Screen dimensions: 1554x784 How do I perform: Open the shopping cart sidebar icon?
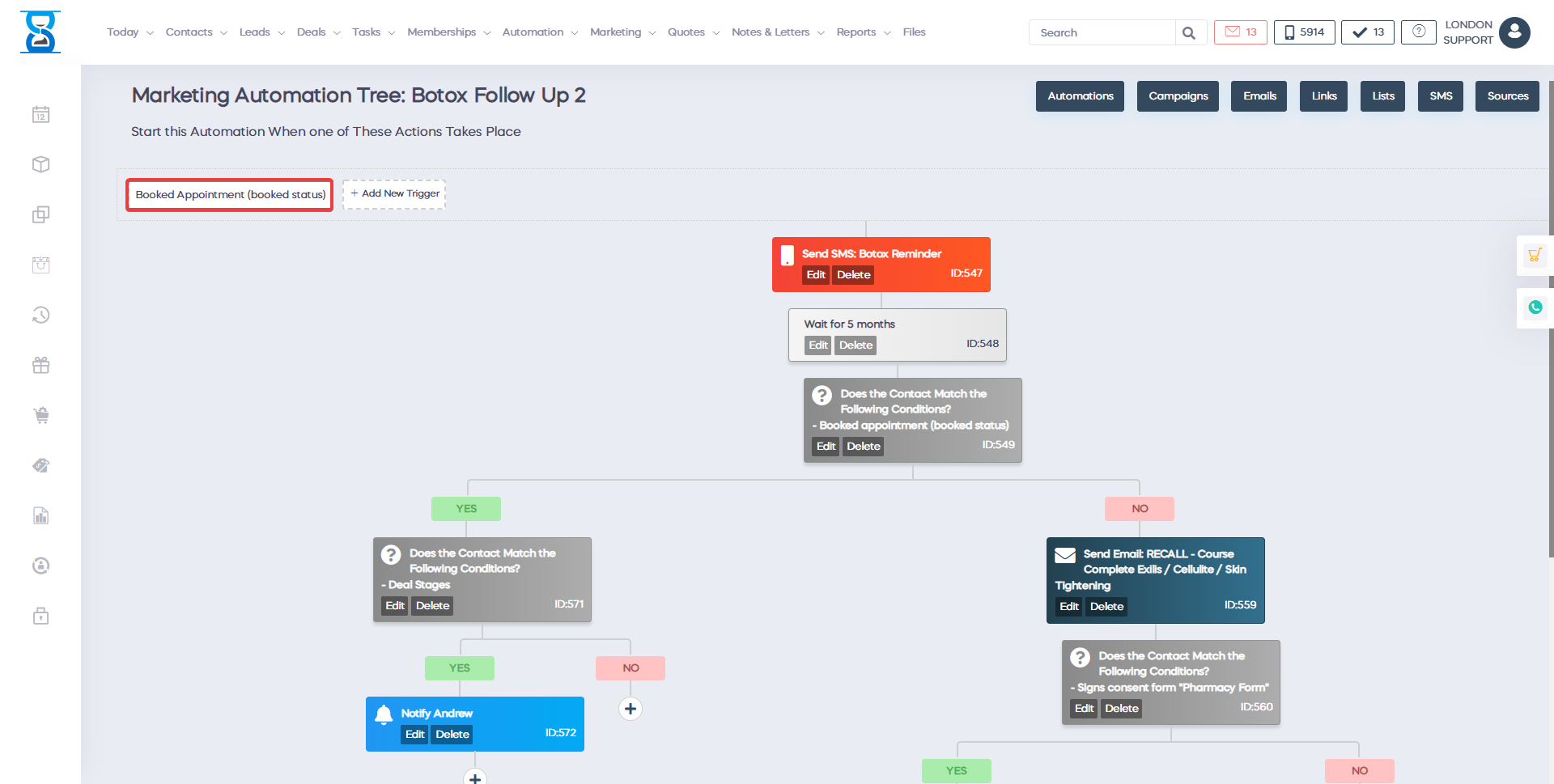tap(40, 416)
